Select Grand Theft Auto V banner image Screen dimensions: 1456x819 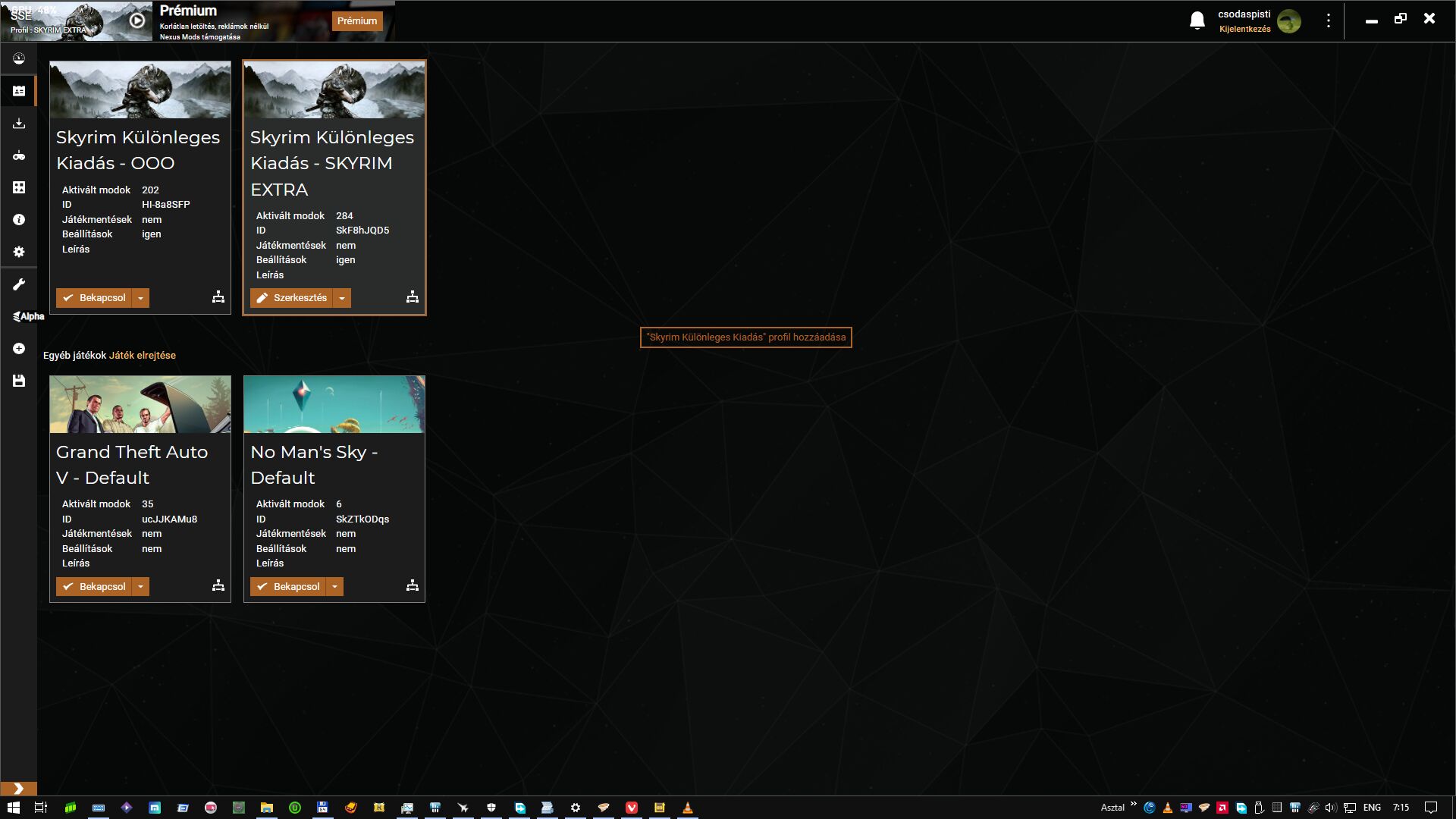140,404
